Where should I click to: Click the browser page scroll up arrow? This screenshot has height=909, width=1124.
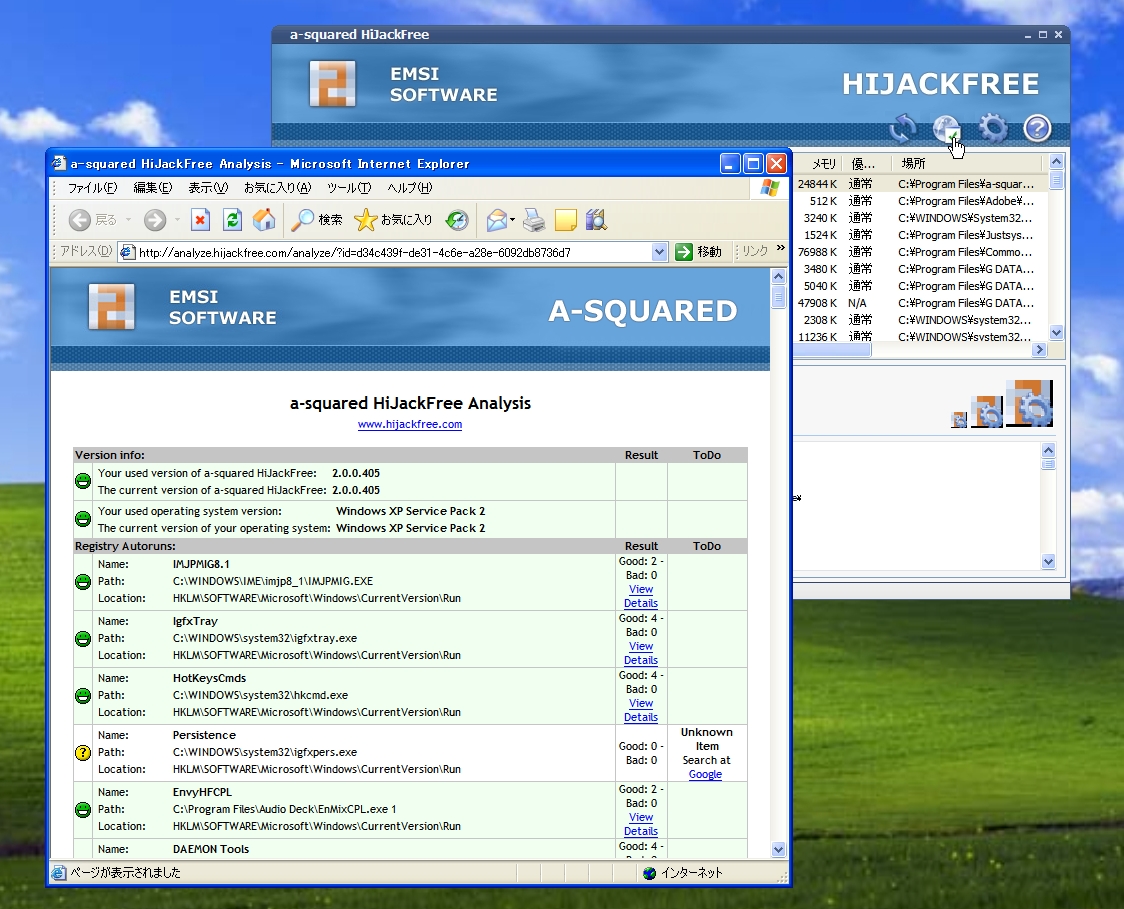pyautogui.click(x=779, y=276)
